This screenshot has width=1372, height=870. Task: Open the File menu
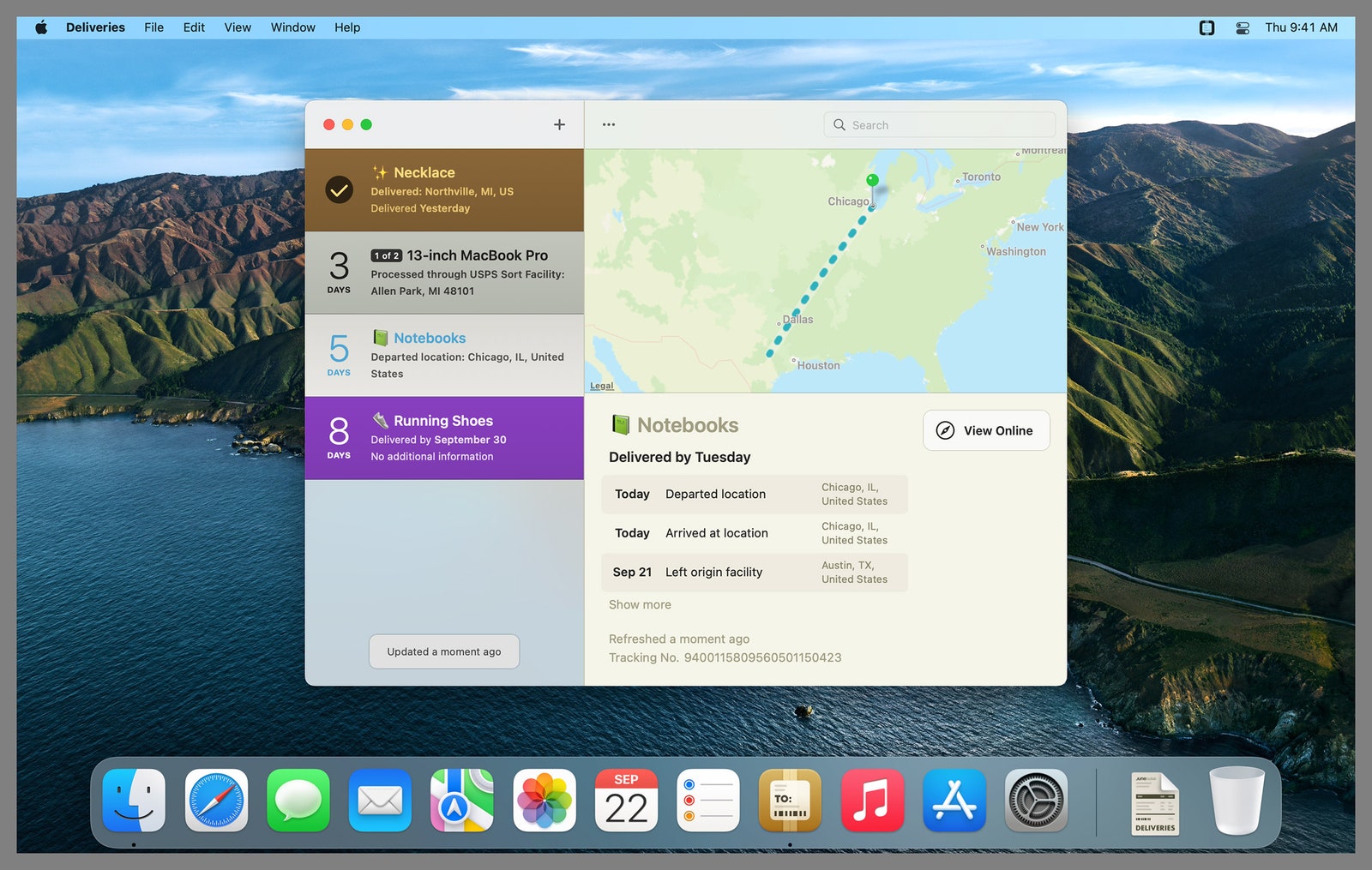pyautogui.click(x=153, y=27)
